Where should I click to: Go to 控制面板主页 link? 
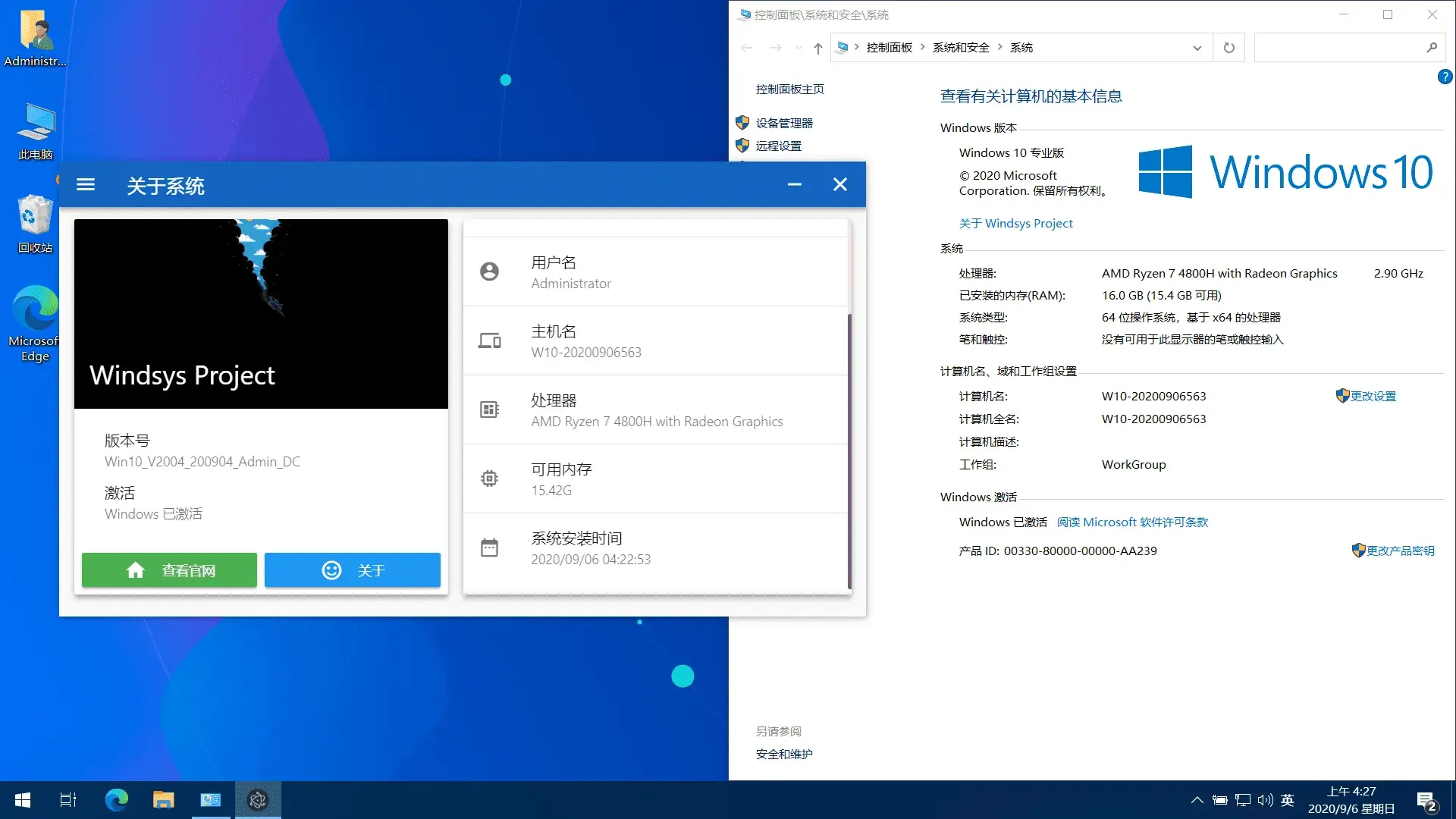point(789,89)
